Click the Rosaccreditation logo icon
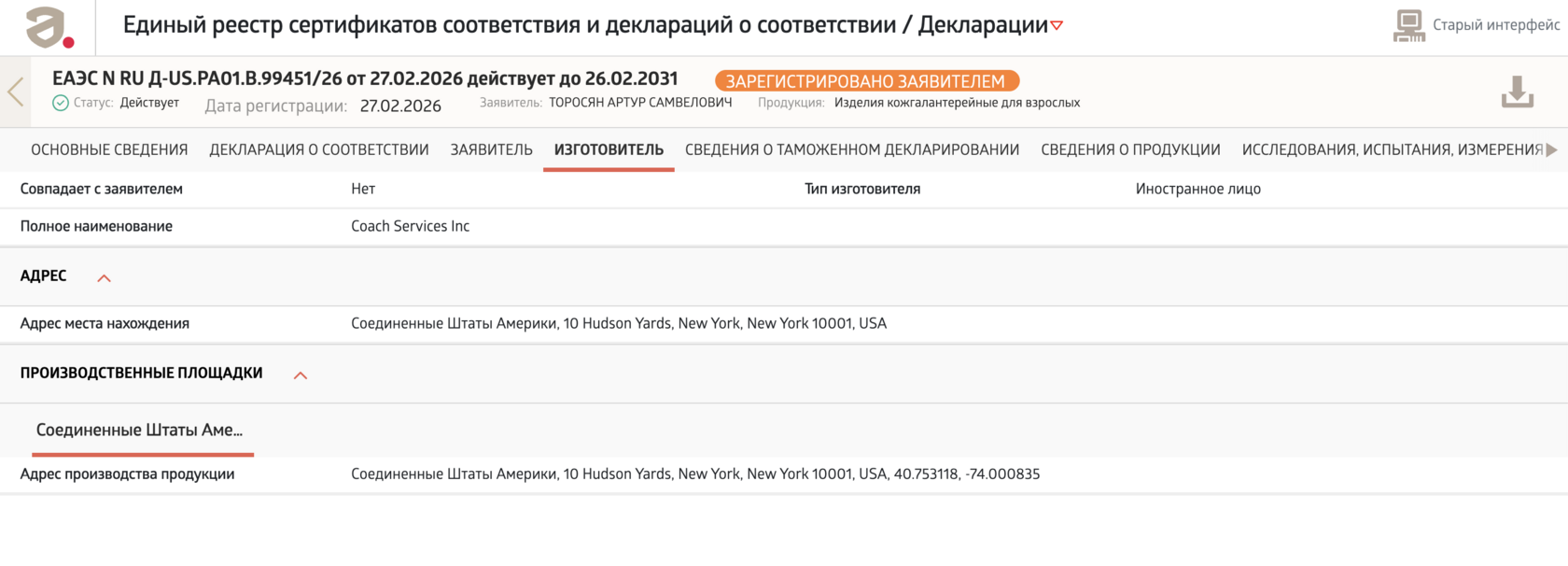Screen dimensions: 1568x566 click(x=49, y=27)
